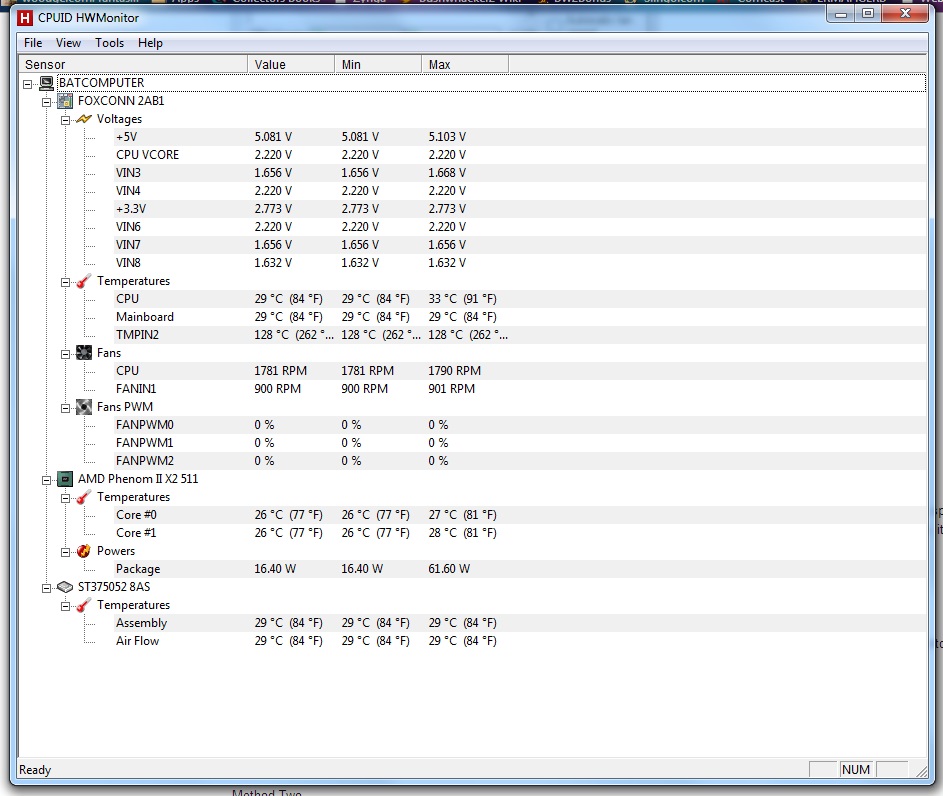Collapse the Voltages group
This screenshot has height=796, width=943.
point(66,120)
